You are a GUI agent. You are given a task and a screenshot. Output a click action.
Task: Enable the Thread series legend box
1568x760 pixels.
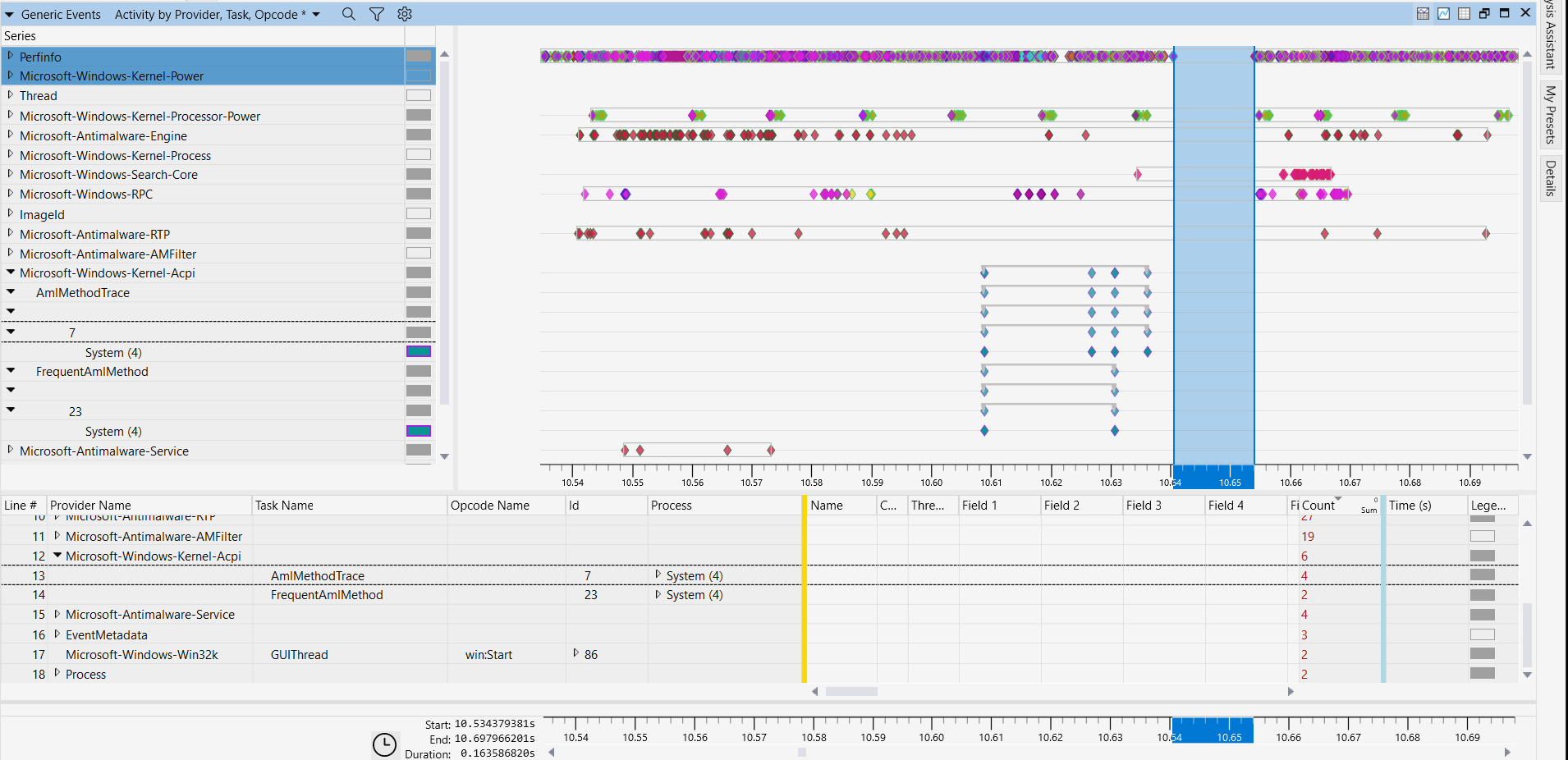[x=419, y=95]
